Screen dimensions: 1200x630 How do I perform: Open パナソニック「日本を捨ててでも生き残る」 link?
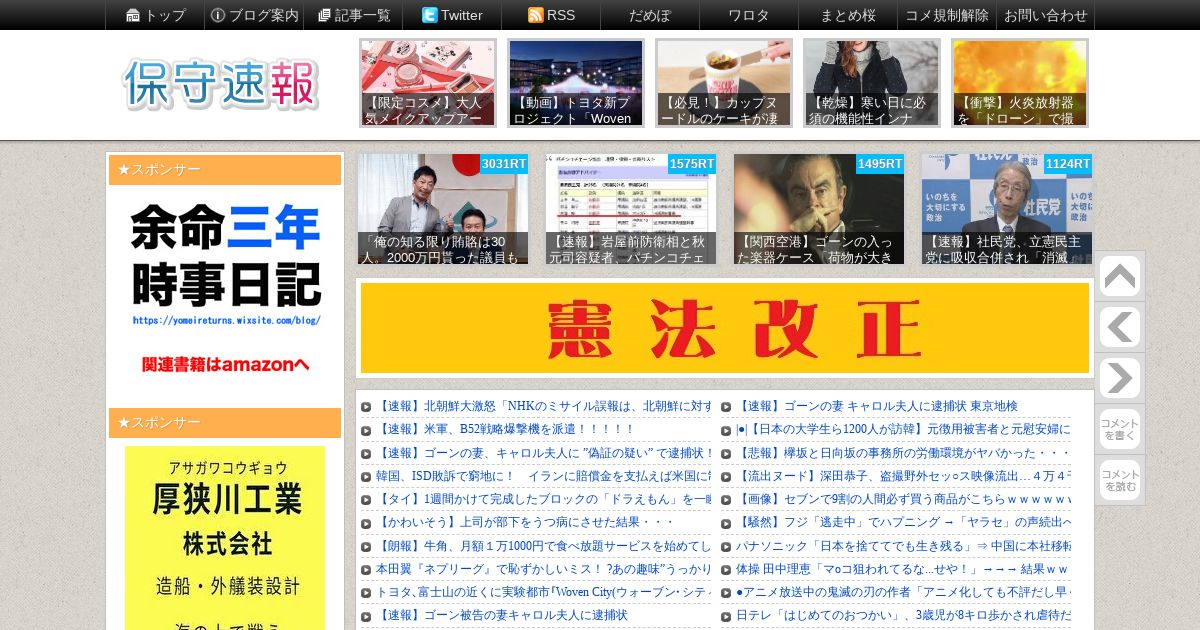click(x=903, y=546)
